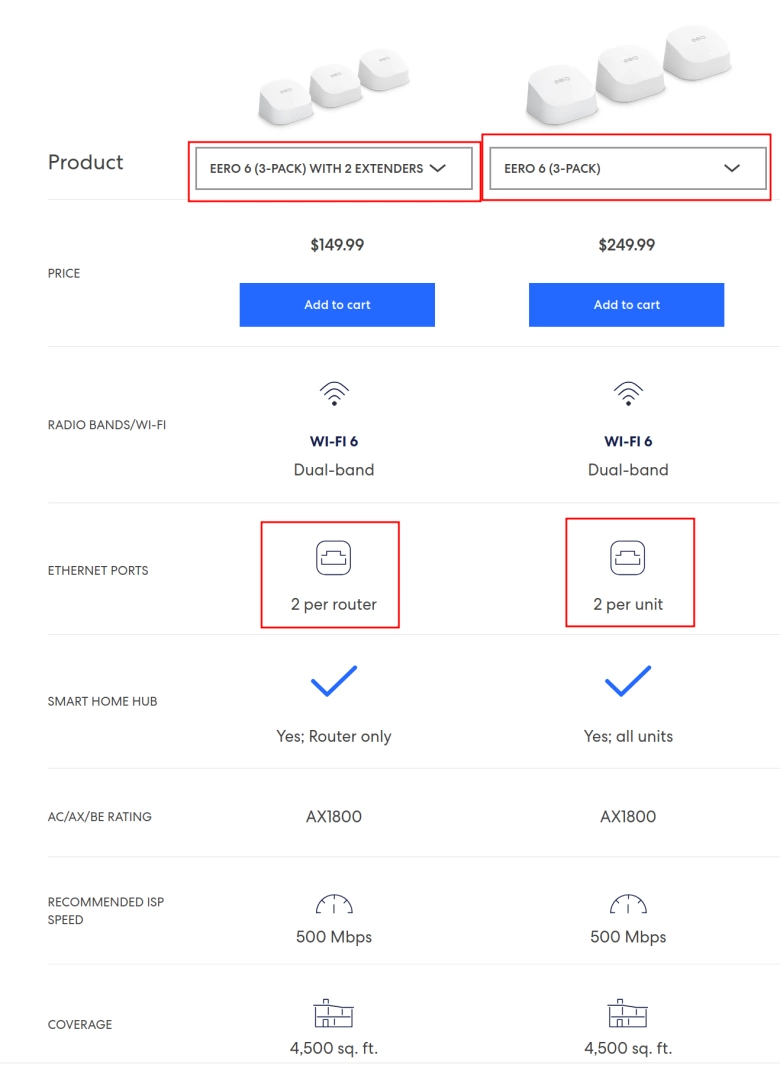Image resolution: width=780 pixels, height=1068 pixels.
Task: Add the $249.99 eero pack to cart
Action: coord(626,304)
